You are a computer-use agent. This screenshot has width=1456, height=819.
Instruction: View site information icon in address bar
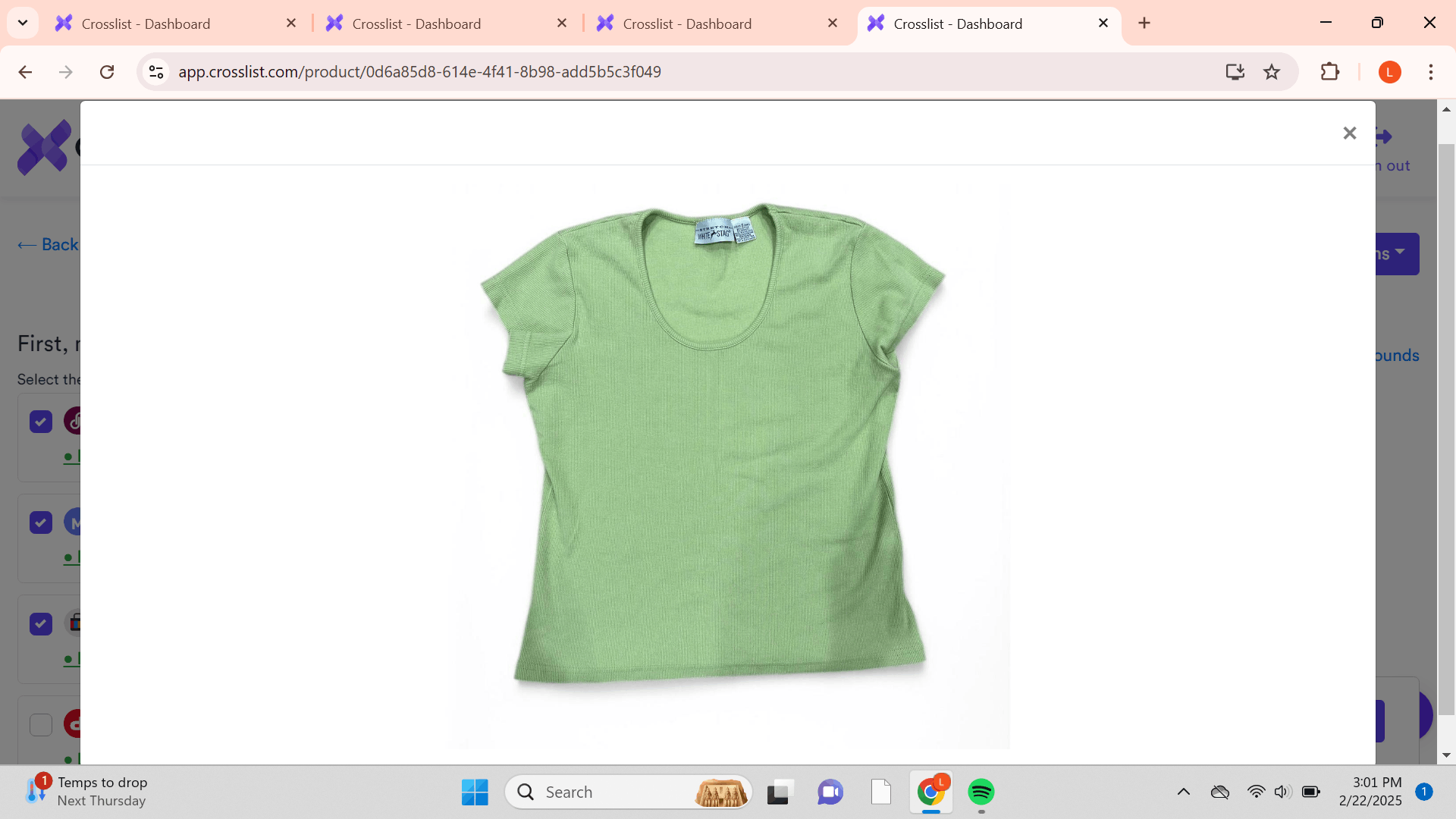pos(156,72)
